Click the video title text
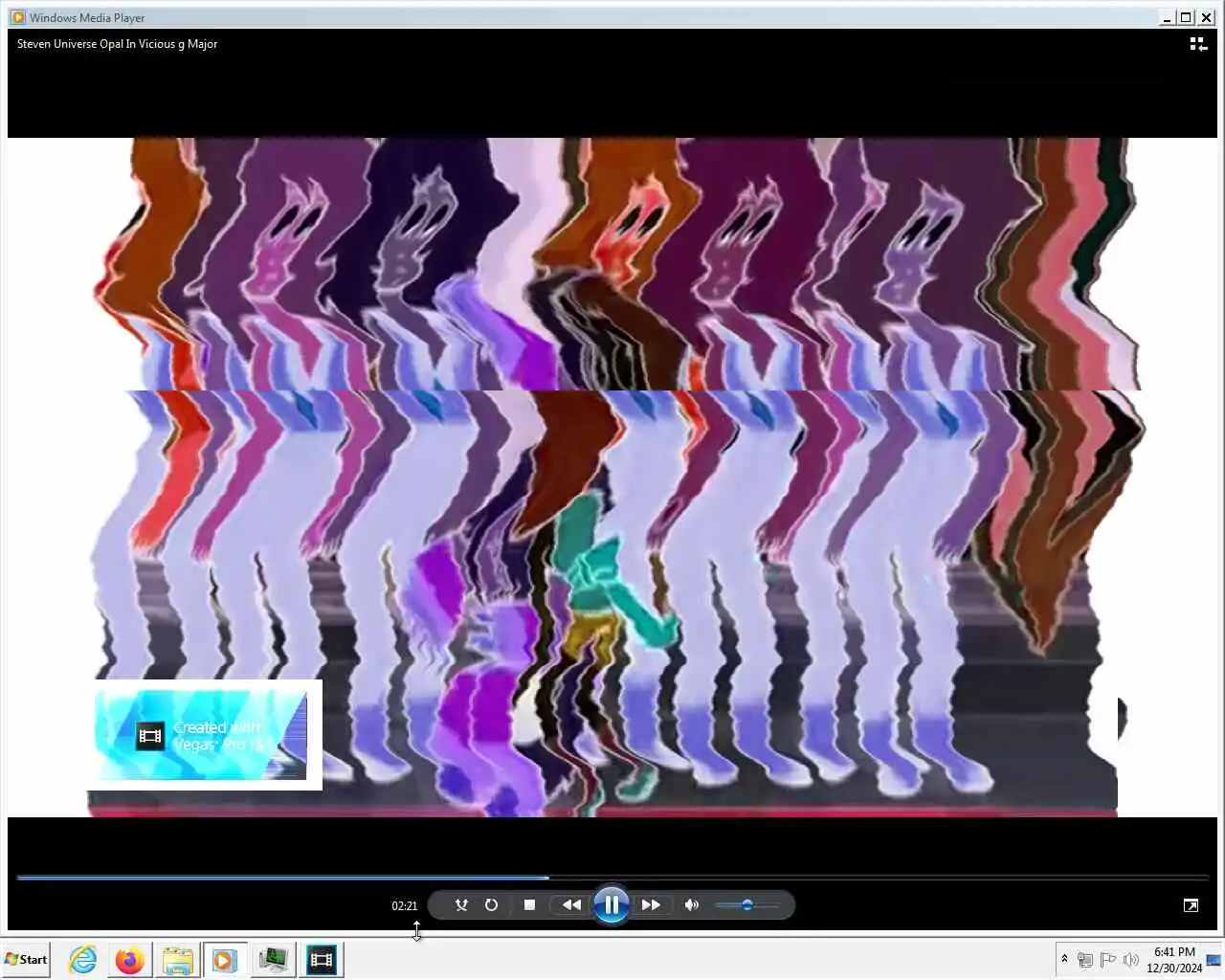Screen dimensions: 1225x980 tap(117, 44)
